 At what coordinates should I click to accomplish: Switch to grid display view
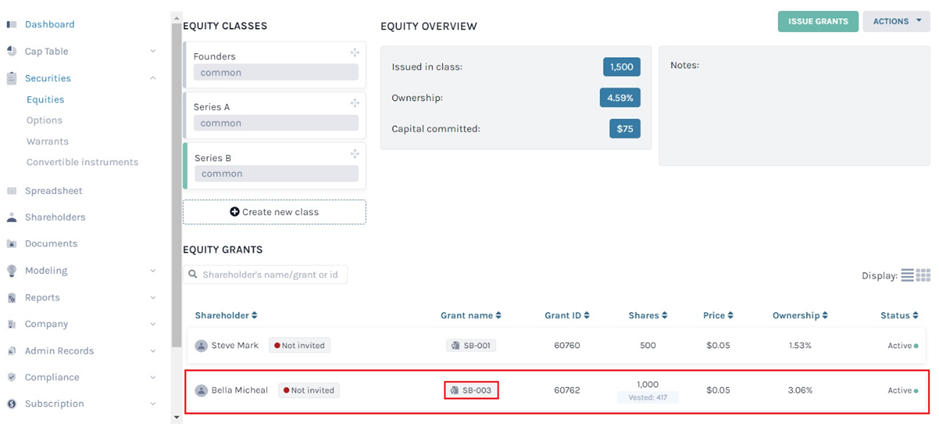(923, 275)
